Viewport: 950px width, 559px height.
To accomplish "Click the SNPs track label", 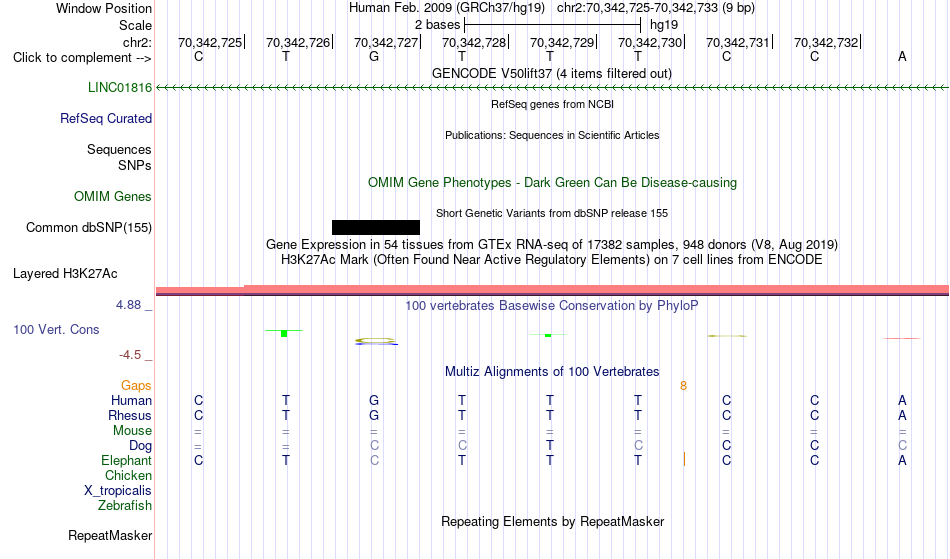I will pos(135,165).
